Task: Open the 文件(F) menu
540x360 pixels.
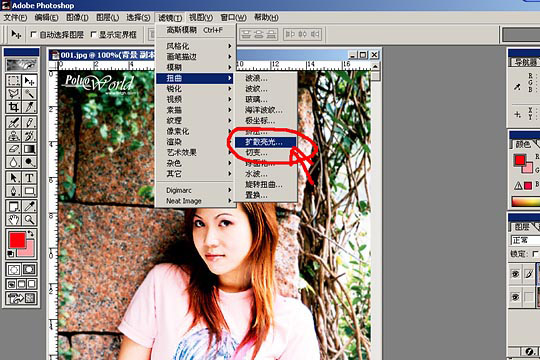Action: 15,17
